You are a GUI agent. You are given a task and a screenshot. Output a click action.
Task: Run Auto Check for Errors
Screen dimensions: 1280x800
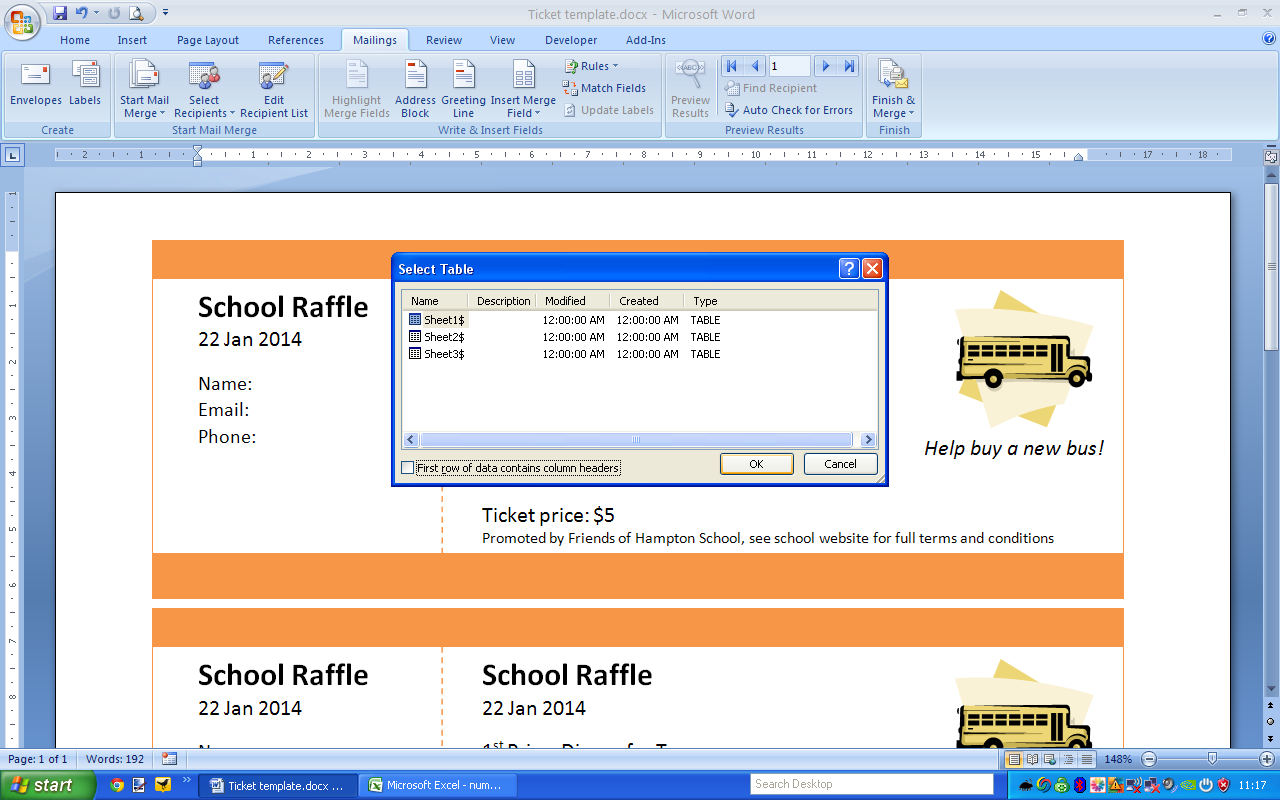pos(790,110)
